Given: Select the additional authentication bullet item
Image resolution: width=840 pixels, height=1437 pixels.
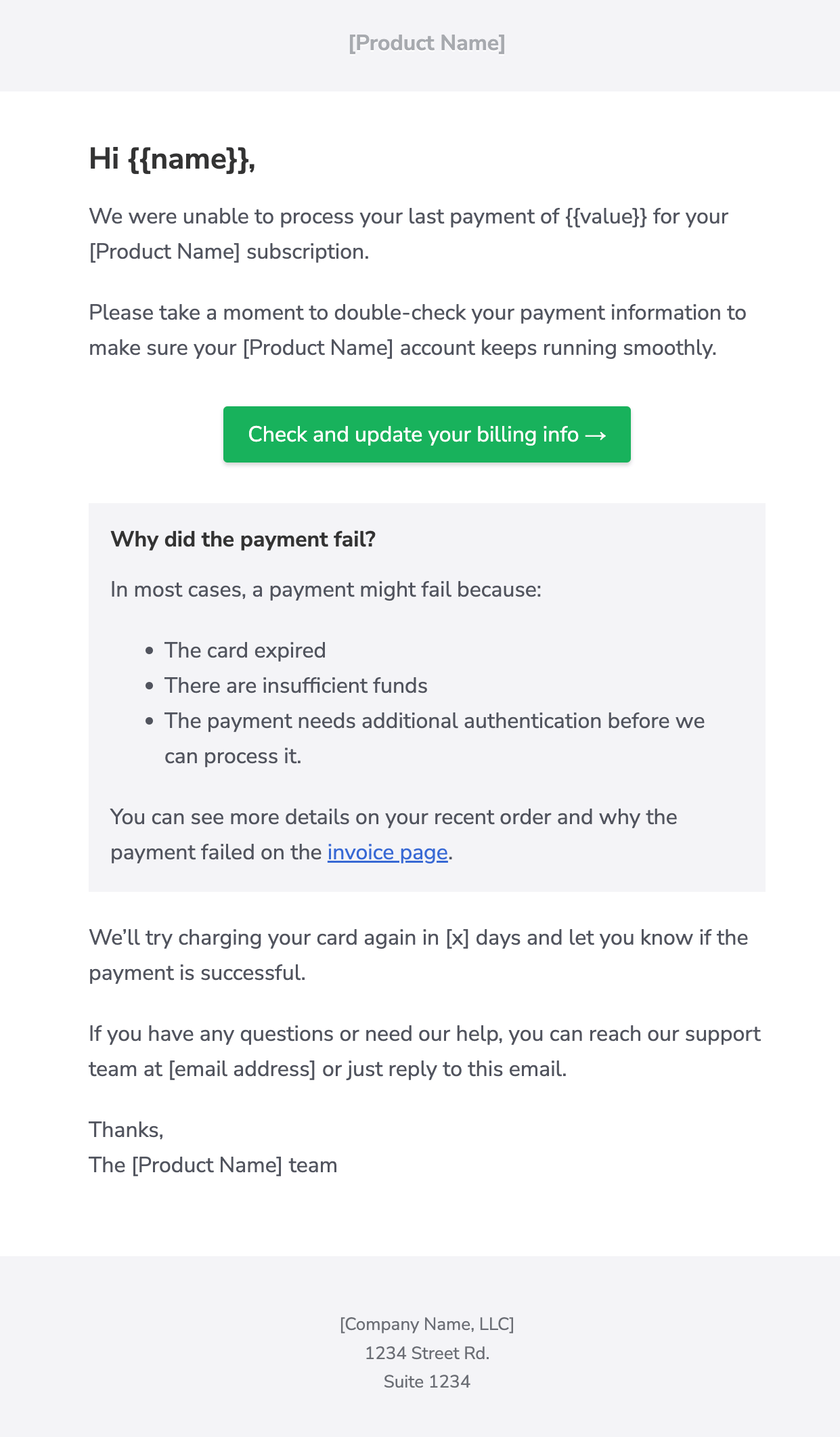Looking at the screenshot, I should pos(434,721).
